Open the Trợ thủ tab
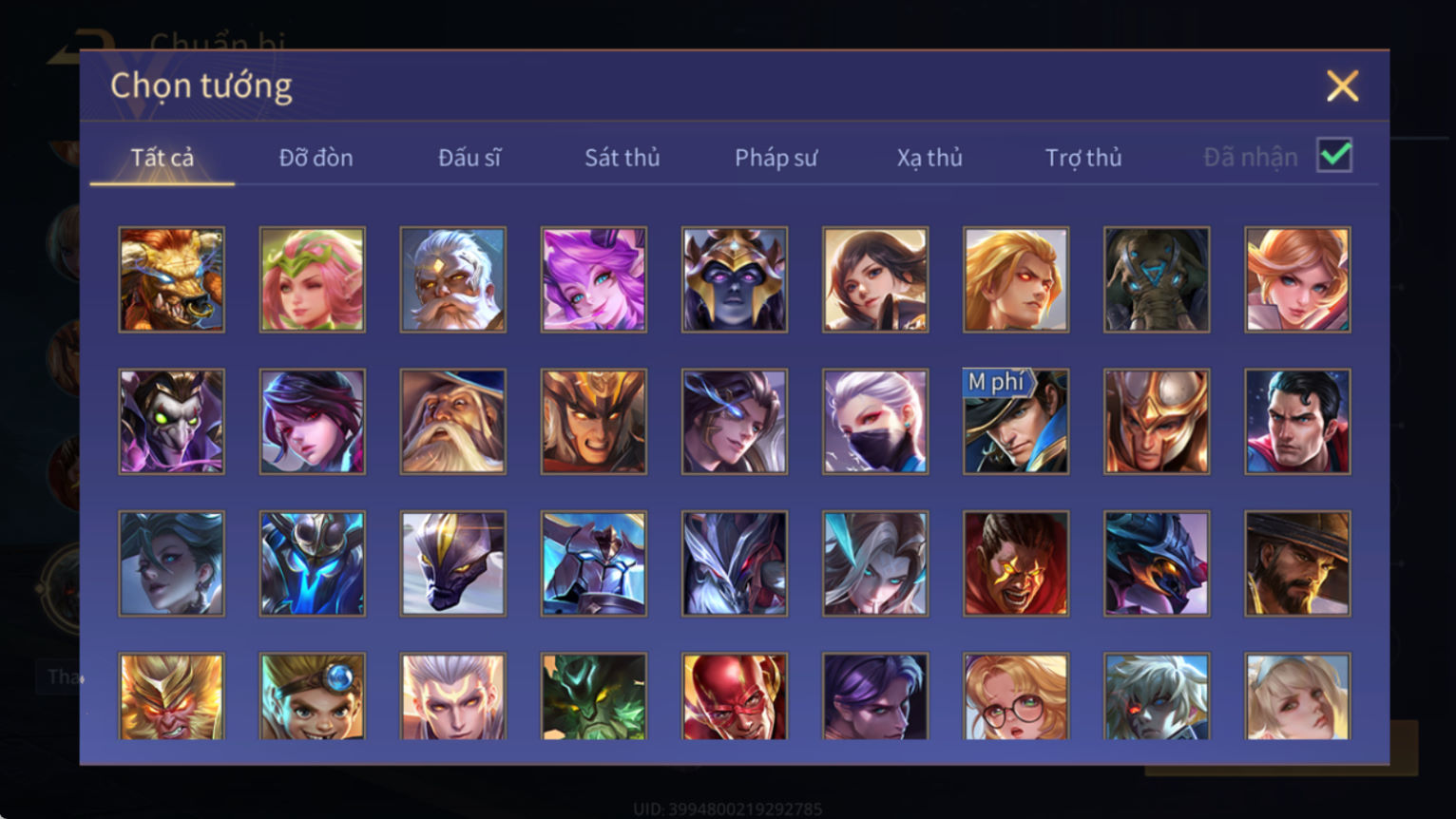1456x819 pixels. [1083, 158]
